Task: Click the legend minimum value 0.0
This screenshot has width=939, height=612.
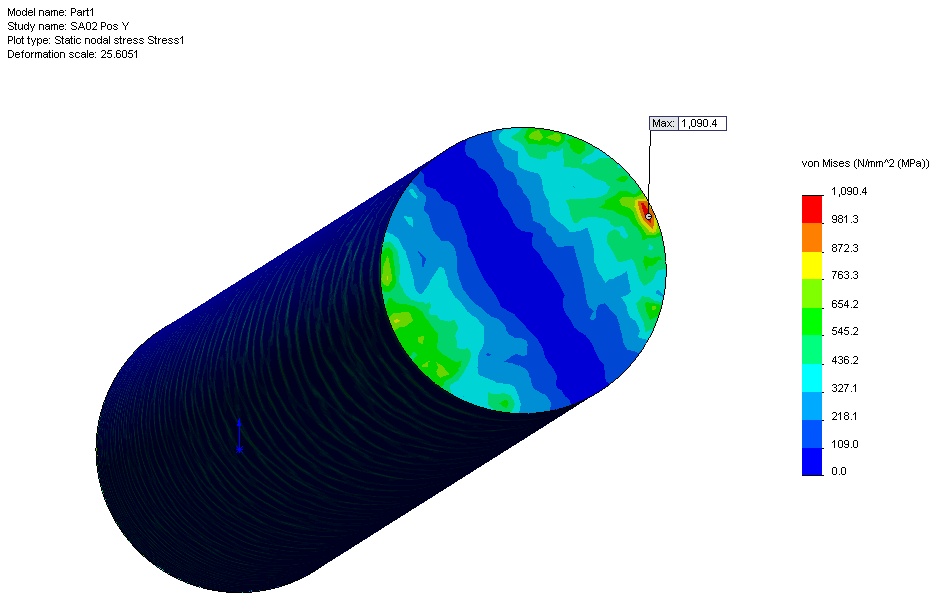Action: point(839,471)
